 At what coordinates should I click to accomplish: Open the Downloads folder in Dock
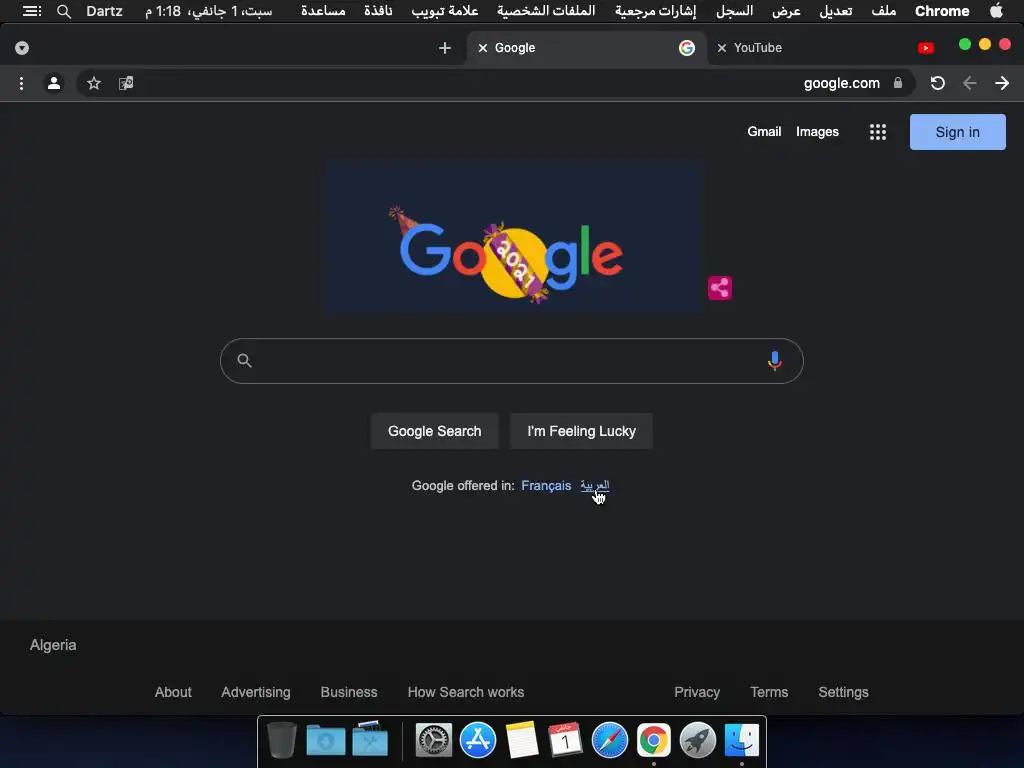tap(326, 741)
